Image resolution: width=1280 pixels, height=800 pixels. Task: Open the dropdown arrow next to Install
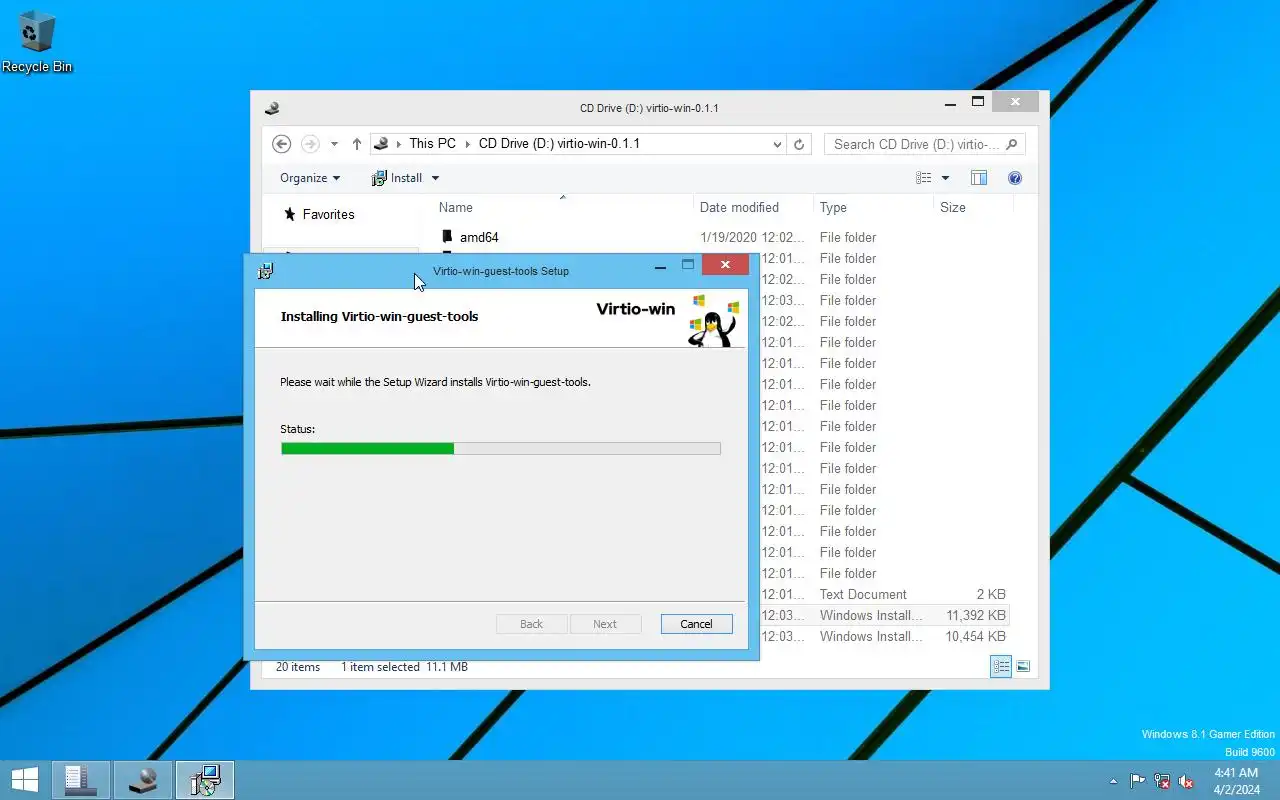click(435, 178)
